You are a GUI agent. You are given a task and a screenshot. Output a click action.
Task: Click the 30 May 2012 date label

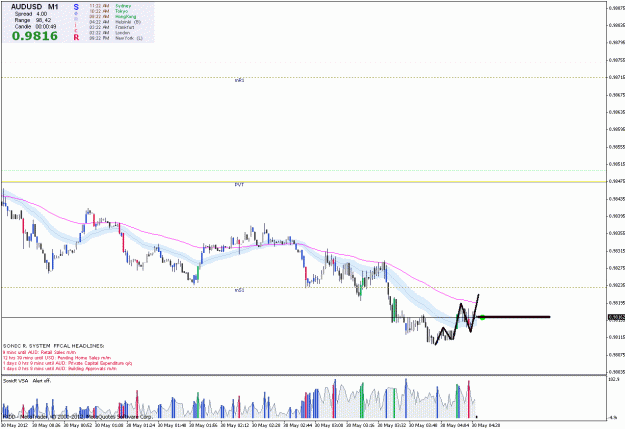[x=14, y=425]
